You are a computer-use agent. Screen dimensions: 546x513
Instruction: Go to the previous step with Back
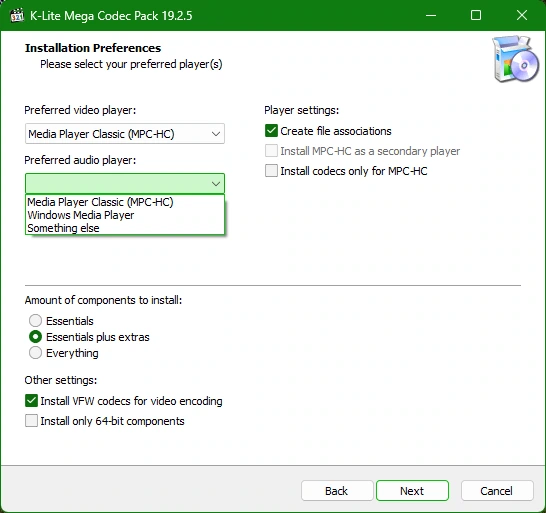337,491
